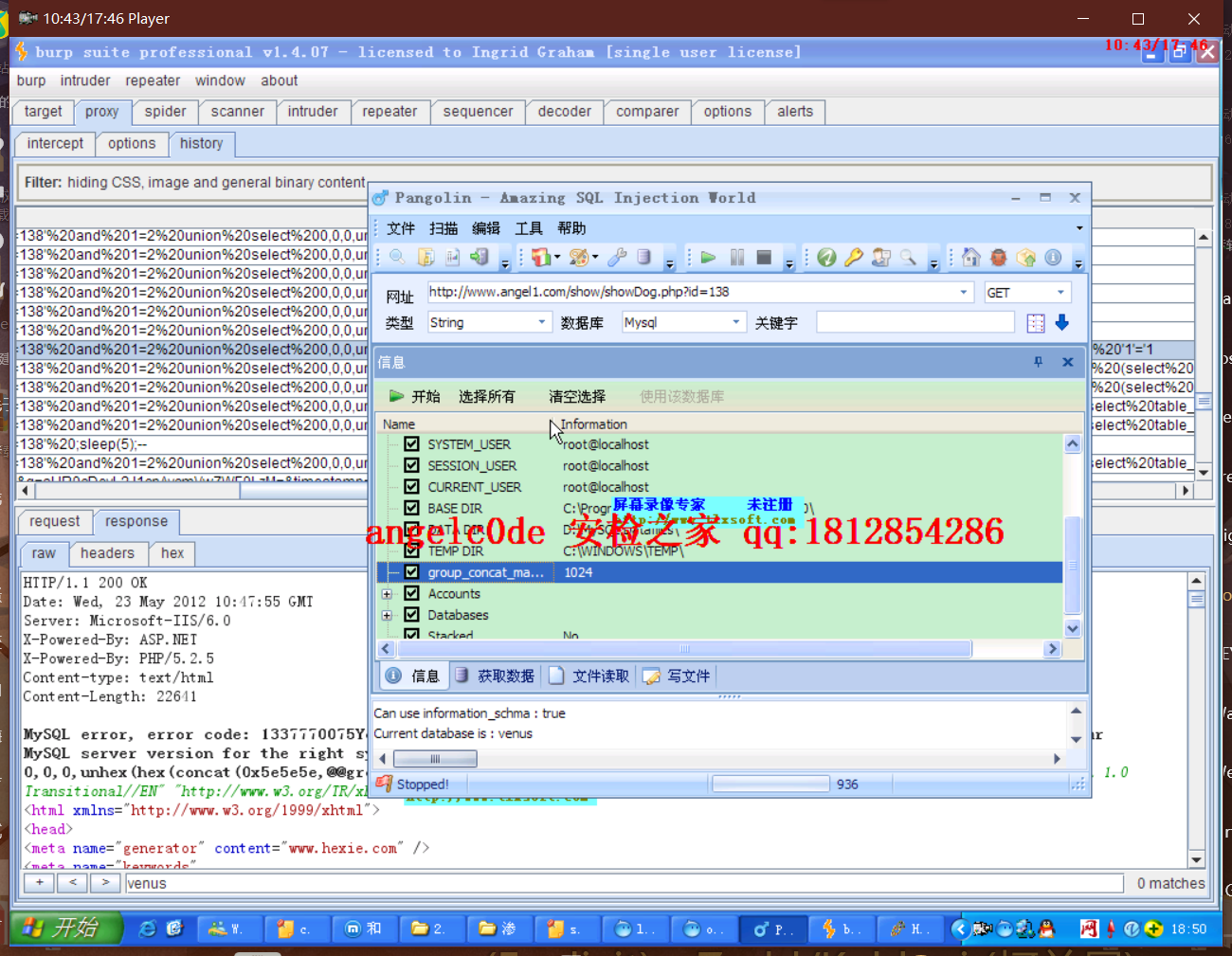
Task: Click the 关键字 keyword input field
Action: pyautogui.click(x=915, y=322)
